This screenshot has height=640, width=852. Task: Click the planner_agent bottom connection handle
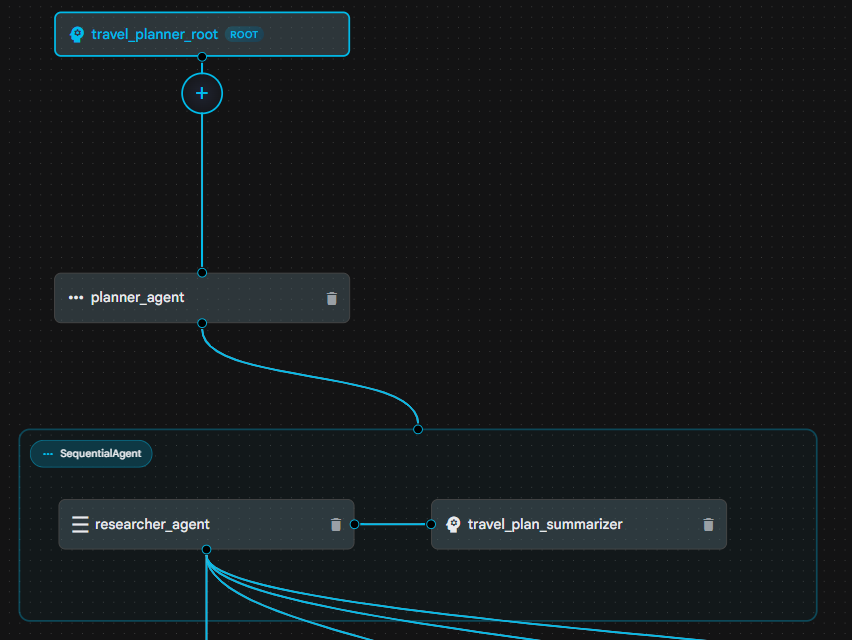[202, 323]
